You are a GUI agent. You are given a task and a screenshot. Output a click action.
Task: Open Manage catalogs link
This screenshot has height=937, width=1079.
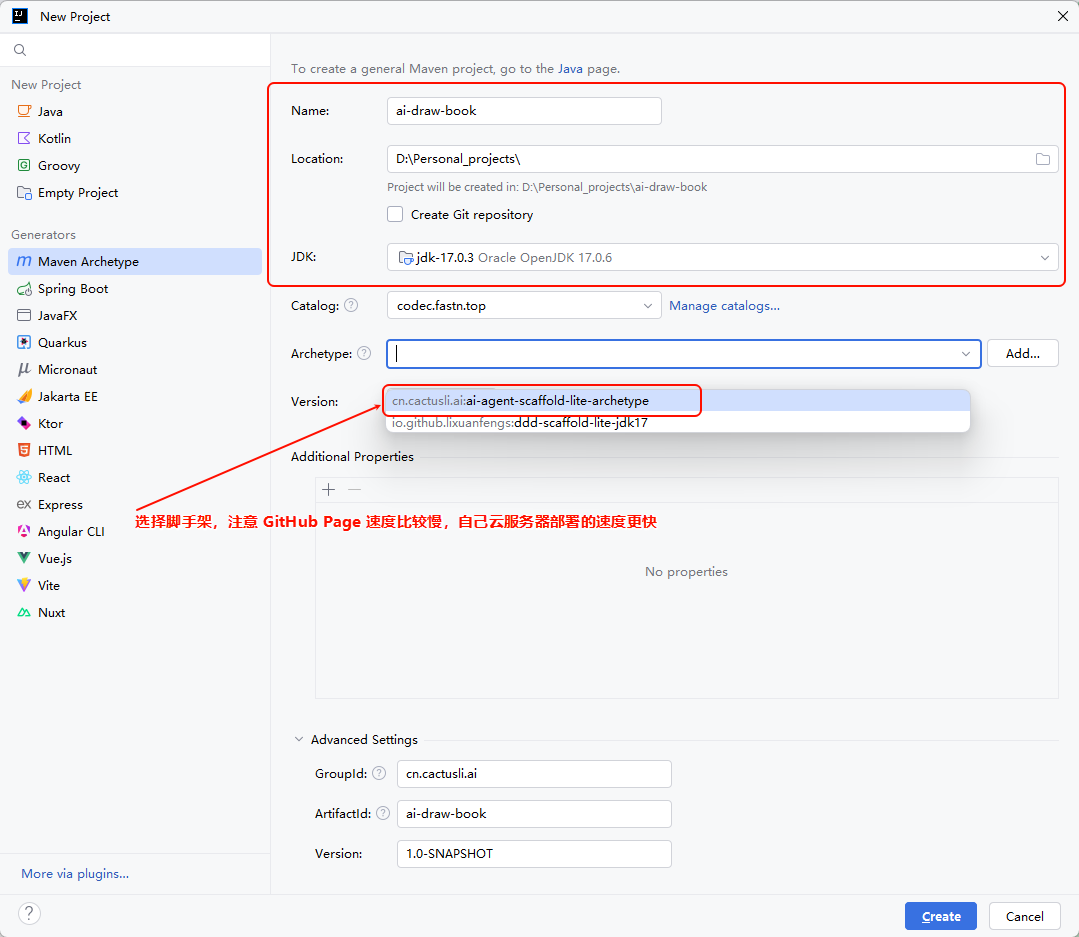pos(725,305)
